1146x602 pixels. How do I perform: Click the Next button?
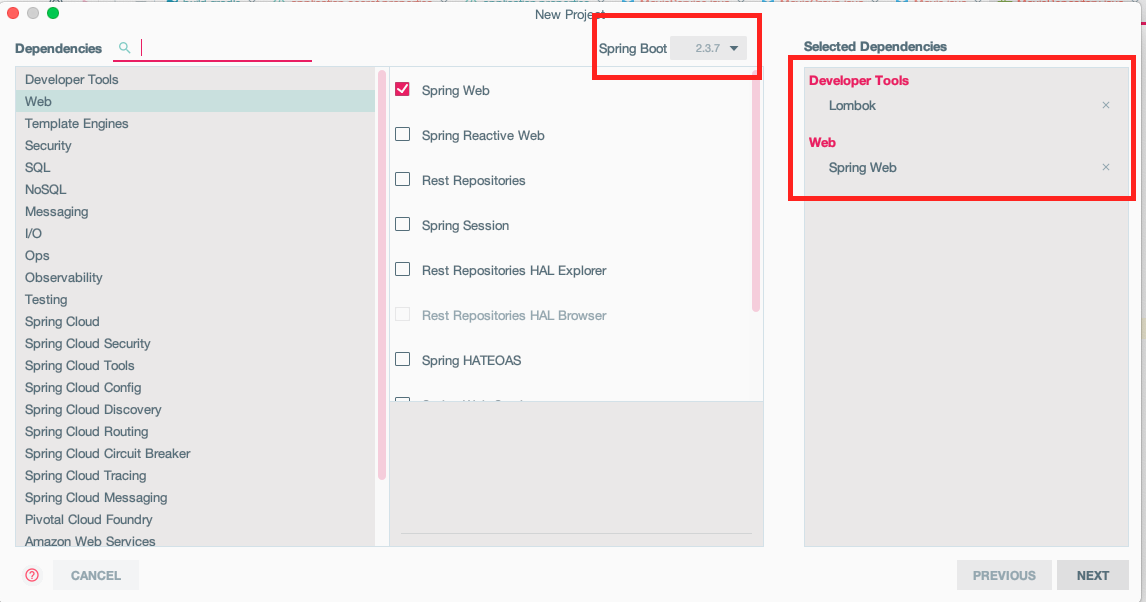tap(1093, 575)
